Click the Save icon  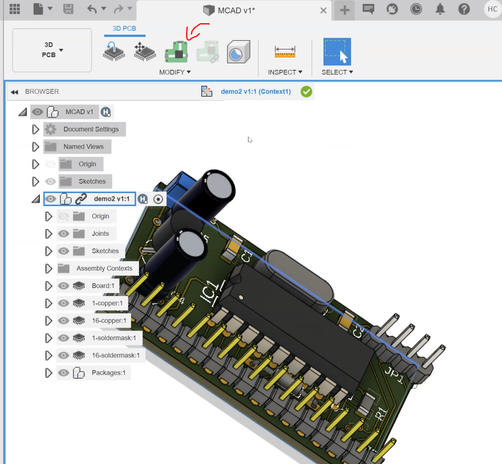(68, 9)
